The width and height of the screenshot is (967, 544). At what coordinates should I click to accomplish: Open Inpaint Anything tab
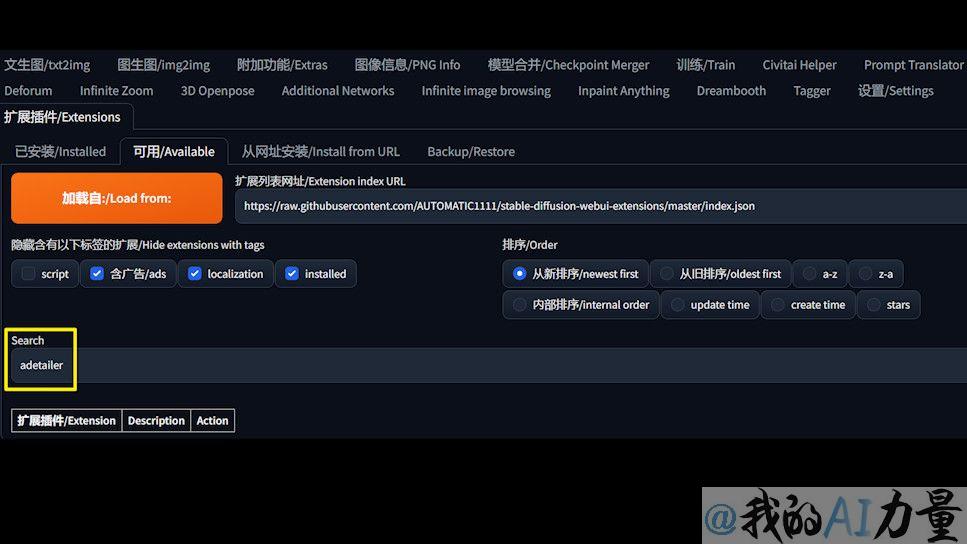point(623,91)
